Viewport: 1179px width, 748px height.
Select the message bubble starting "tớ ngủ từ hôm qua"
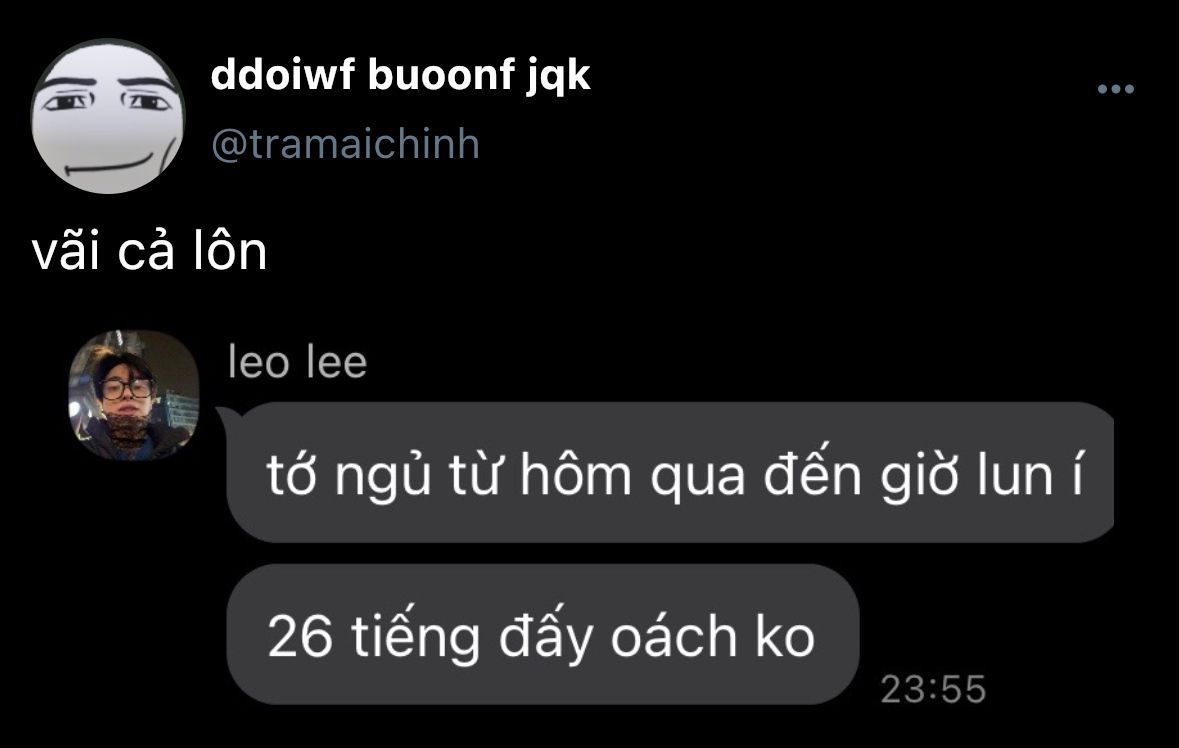click(x=670, y=473)
